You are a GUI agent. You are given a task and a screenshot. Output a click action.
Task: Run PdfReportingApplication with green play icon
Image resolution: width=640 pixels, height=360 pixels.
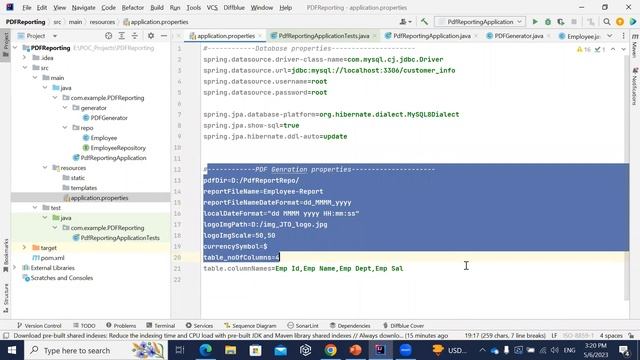[x=535, y=22]
